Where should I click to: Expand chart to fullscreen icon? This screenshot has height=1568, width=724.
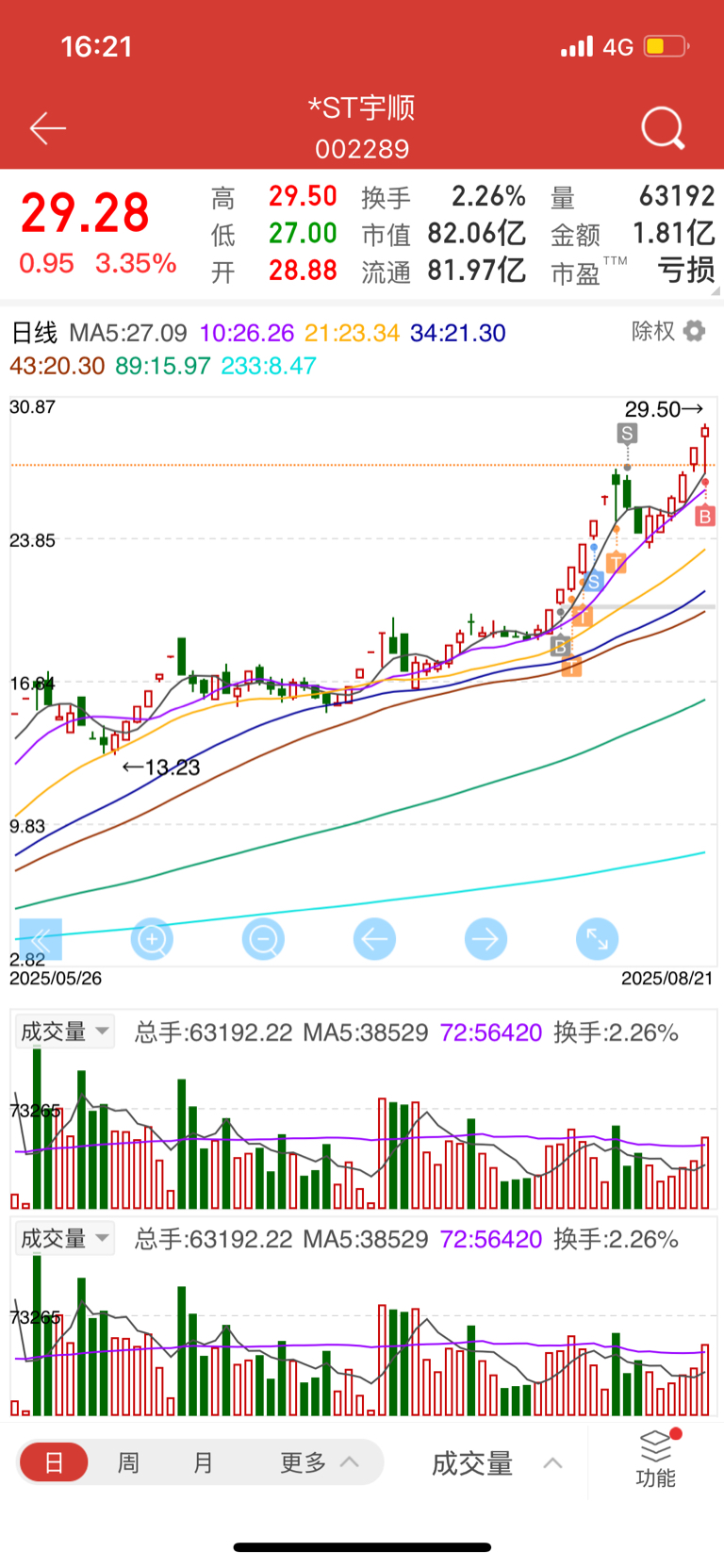[x=597, y=939]
